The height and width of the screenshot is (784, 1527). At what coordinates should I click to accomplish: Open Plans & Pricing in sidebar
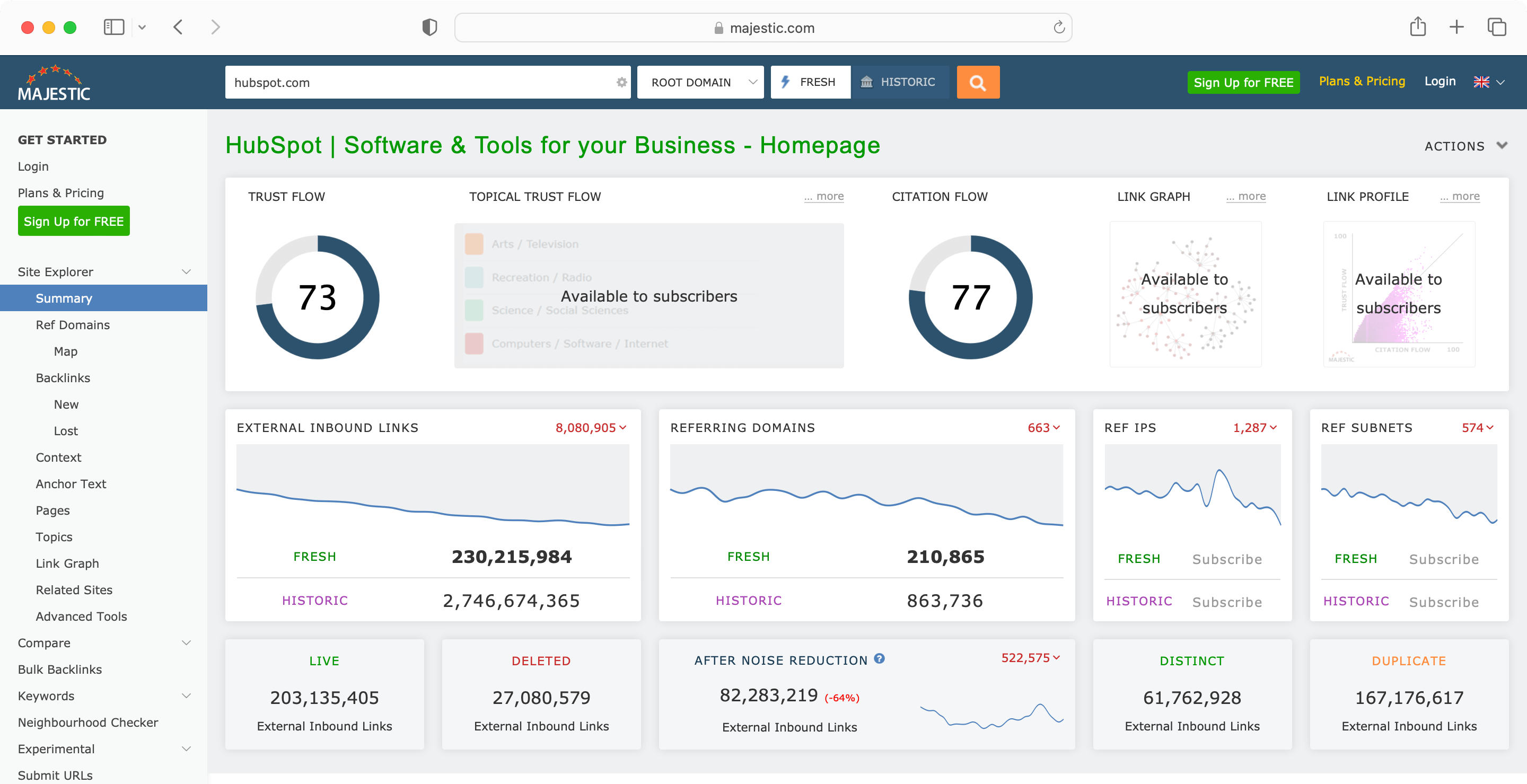pos(60,192)
